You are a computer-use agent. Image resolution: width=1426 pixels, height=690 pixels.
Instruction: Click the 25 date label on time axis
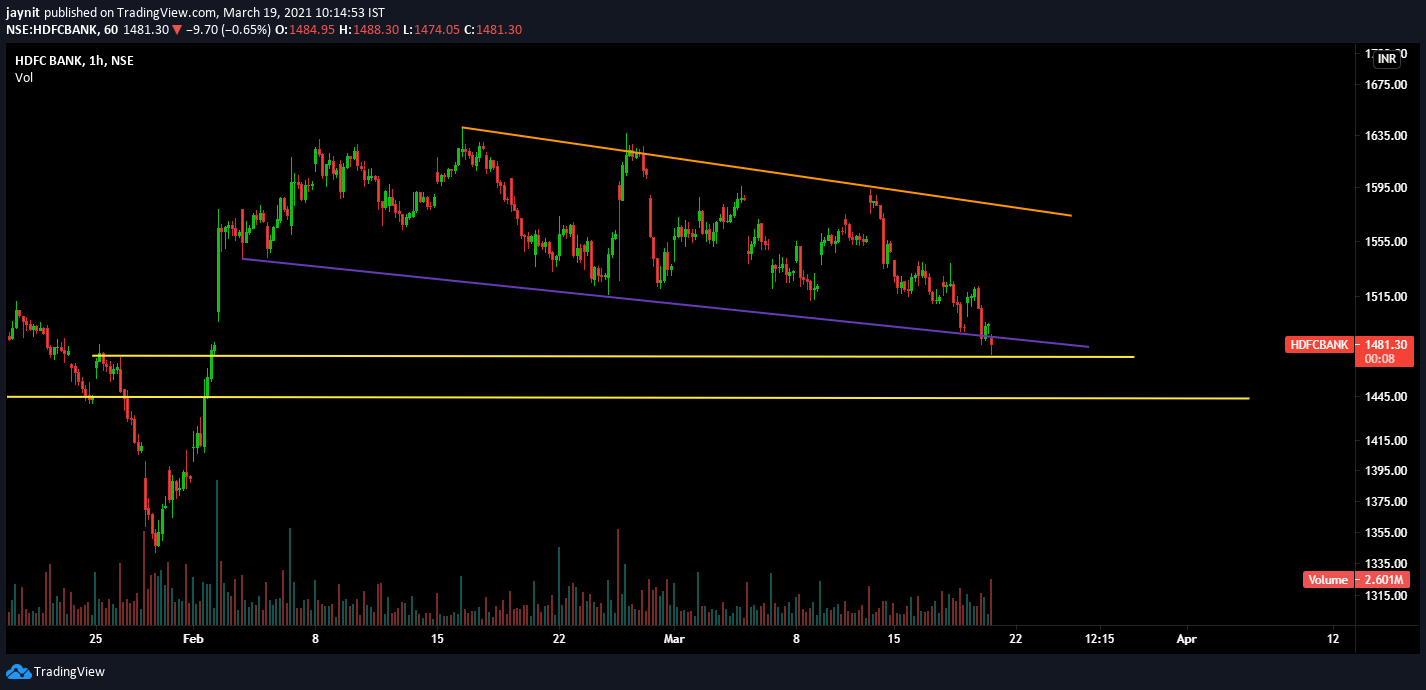click(96, 638)
